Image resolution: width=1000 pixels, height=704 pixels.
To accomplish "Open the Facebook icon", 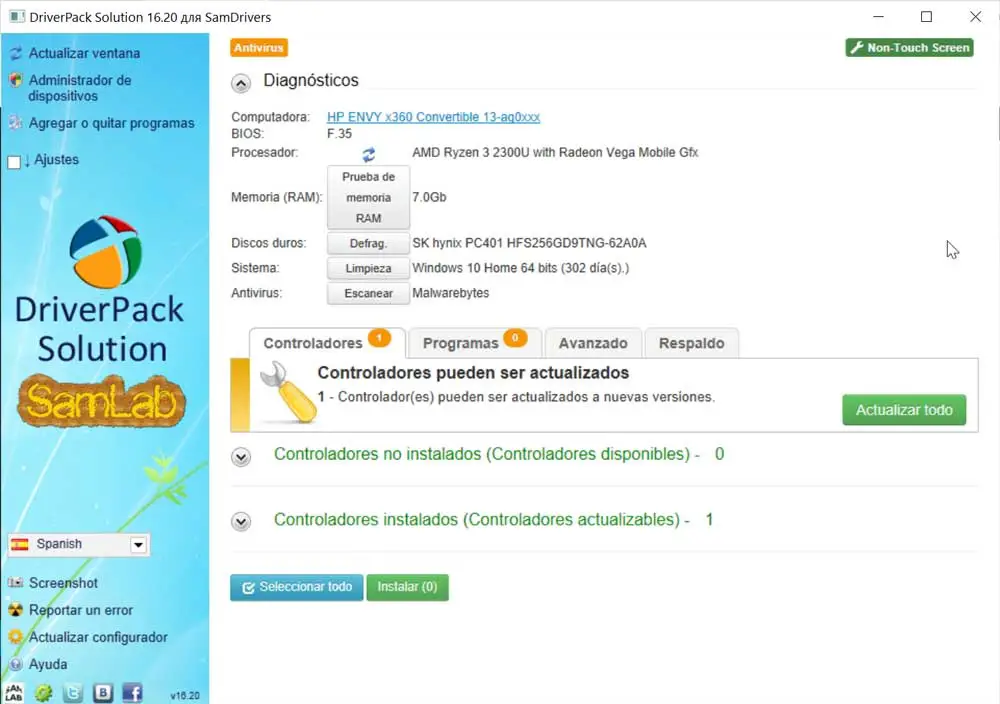I will [133, 693].
